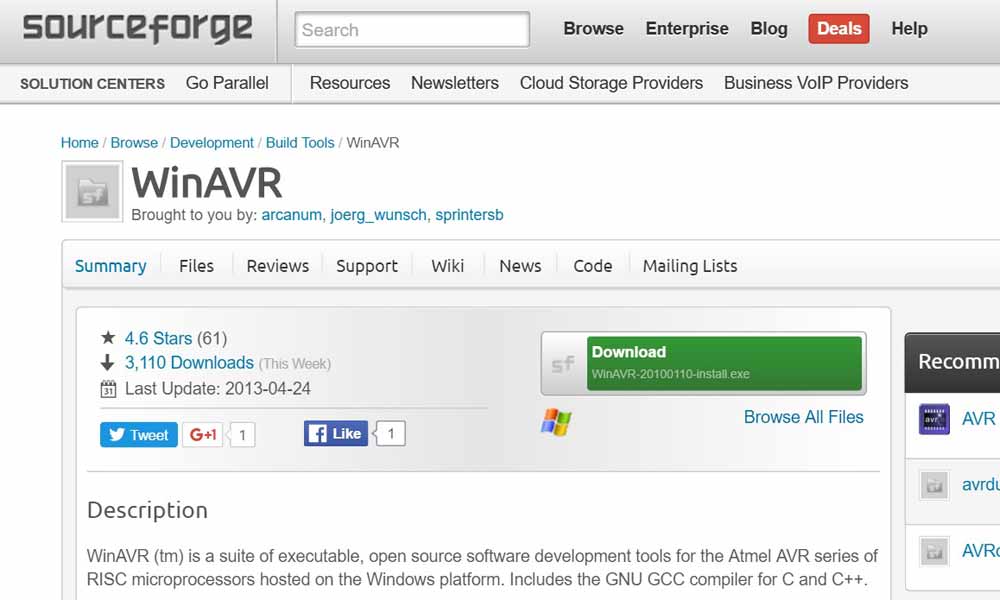Open the Newsletters link
Screen dimensions: 1000x600
coord(455,83)
